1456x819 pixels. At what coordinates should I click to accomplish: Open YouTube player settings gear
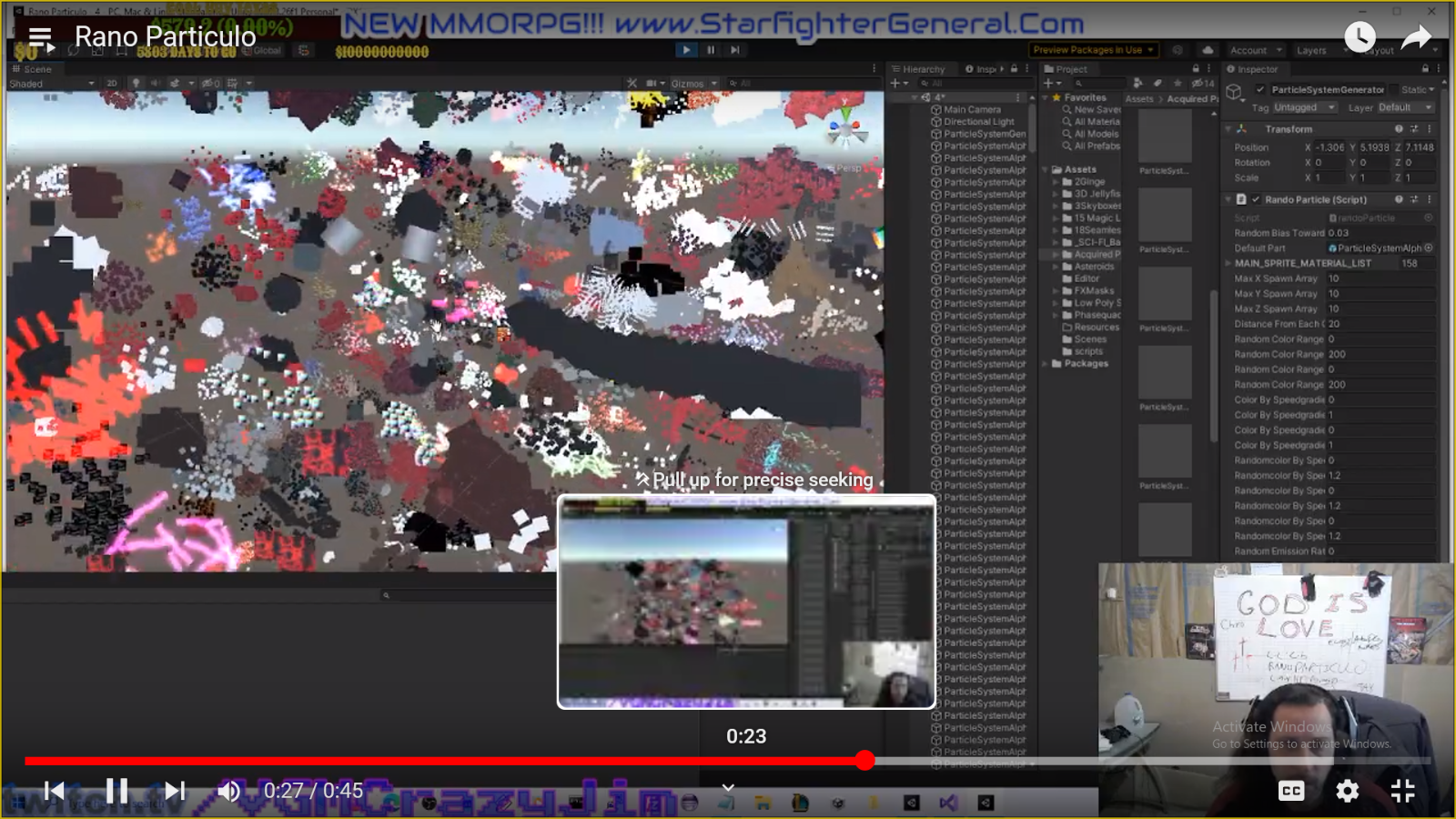(x=1347, y=791)
